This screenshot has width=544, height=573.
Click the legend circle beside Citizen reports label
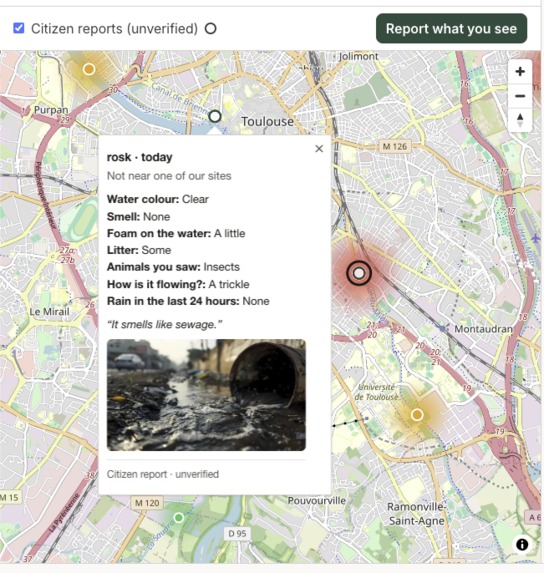pyautogui.click(x=210, y=29)
